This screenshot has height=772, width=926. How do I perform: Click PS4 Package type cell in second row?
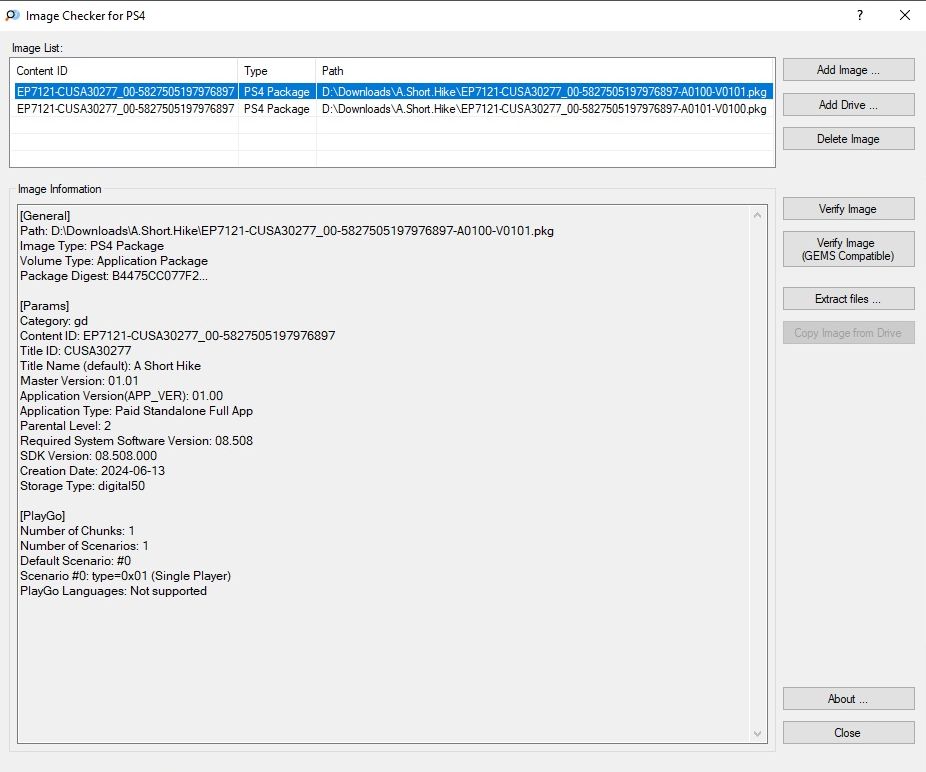coord(277,109)
